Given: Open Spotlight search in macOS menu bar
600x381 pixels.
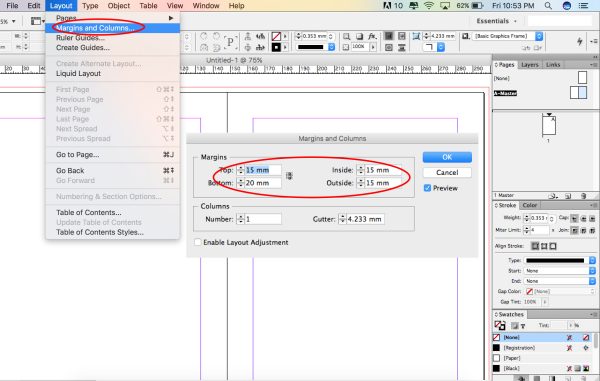Looking at the screenshot, I should coord(548,6).
